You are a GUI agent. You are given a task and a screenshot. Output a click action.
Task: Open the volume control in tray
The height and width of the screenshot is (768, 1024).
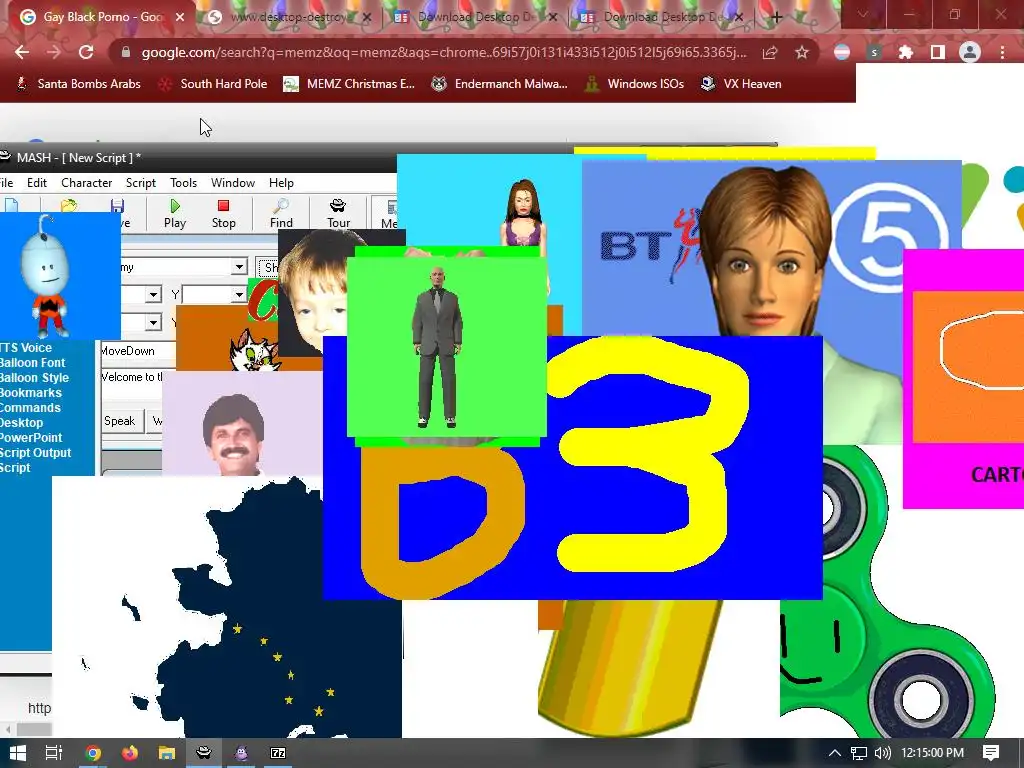click(x=882, y=753)
